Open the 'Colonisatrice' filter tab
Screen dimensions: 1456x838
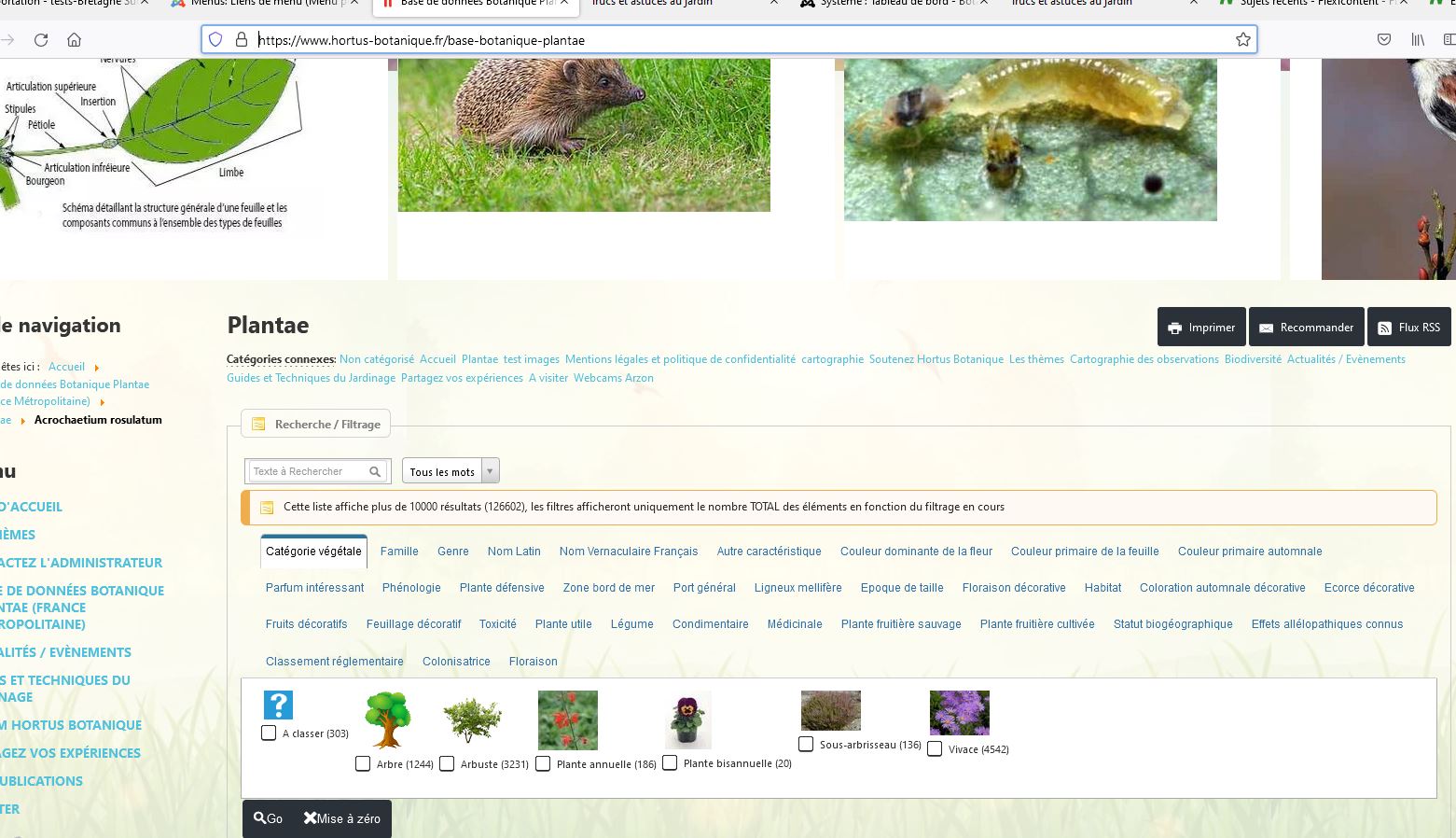[x=456, y=661]
